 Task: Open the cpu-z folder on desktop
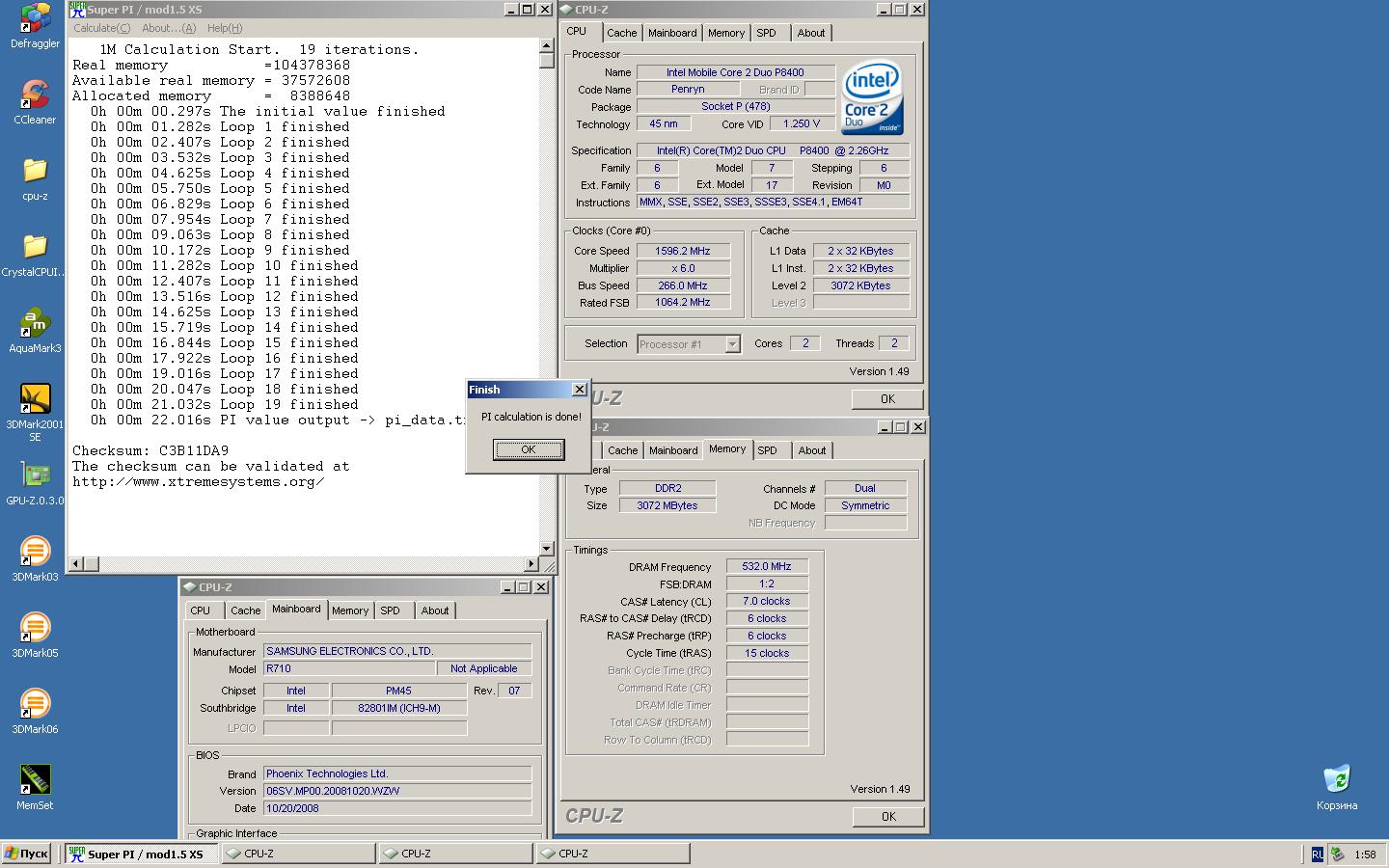coord(35,178)
